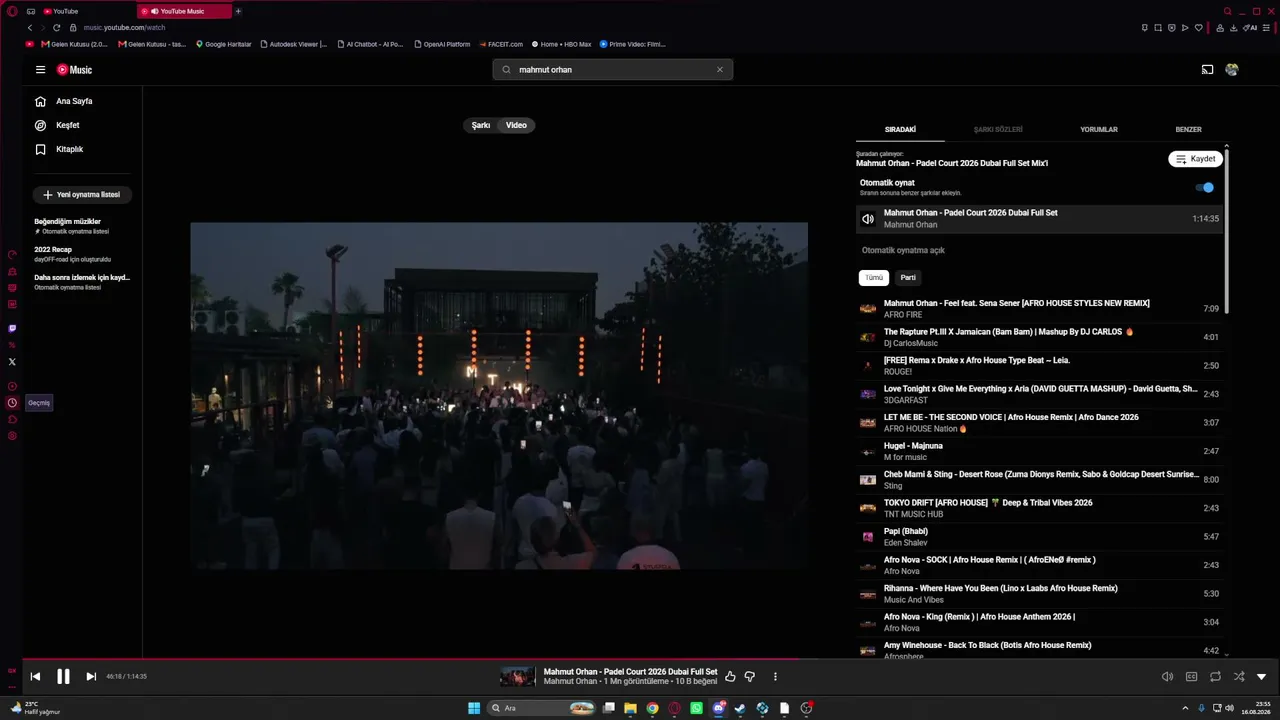The image size is (1280, 720).
Task: Play Afro Nova - King (Remix)
Action: click(1039, 622)
